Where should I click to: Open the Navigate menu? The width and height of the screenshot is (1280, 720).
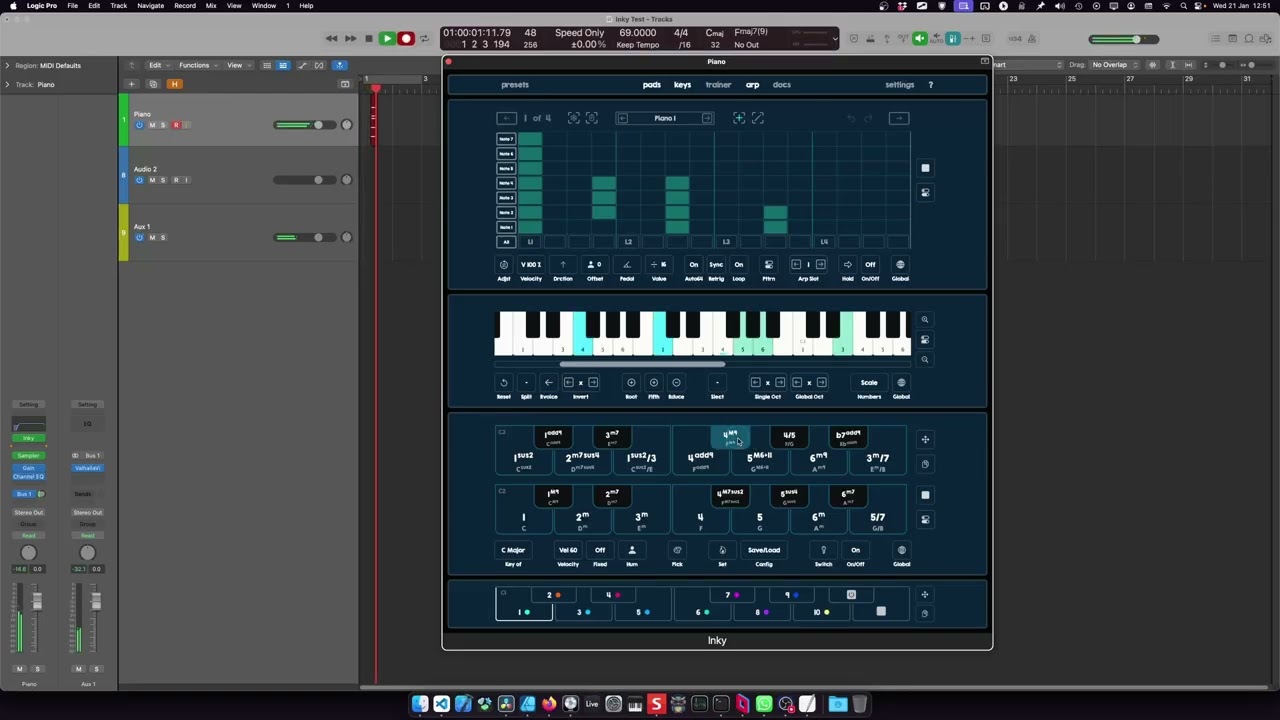[150, 6]
